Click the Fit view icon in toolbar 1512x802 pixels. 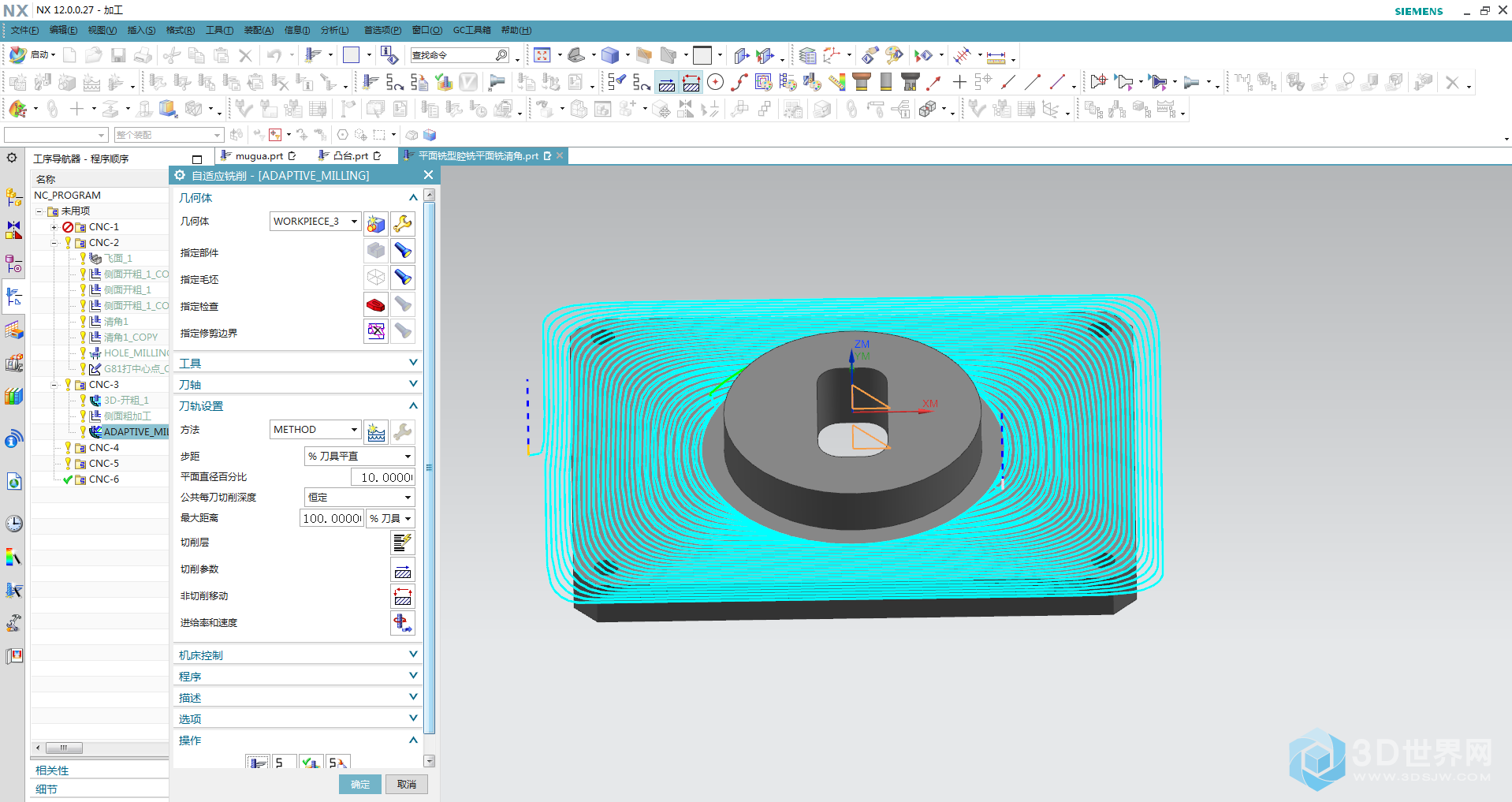pyautogui.click(x=542, y=55)
